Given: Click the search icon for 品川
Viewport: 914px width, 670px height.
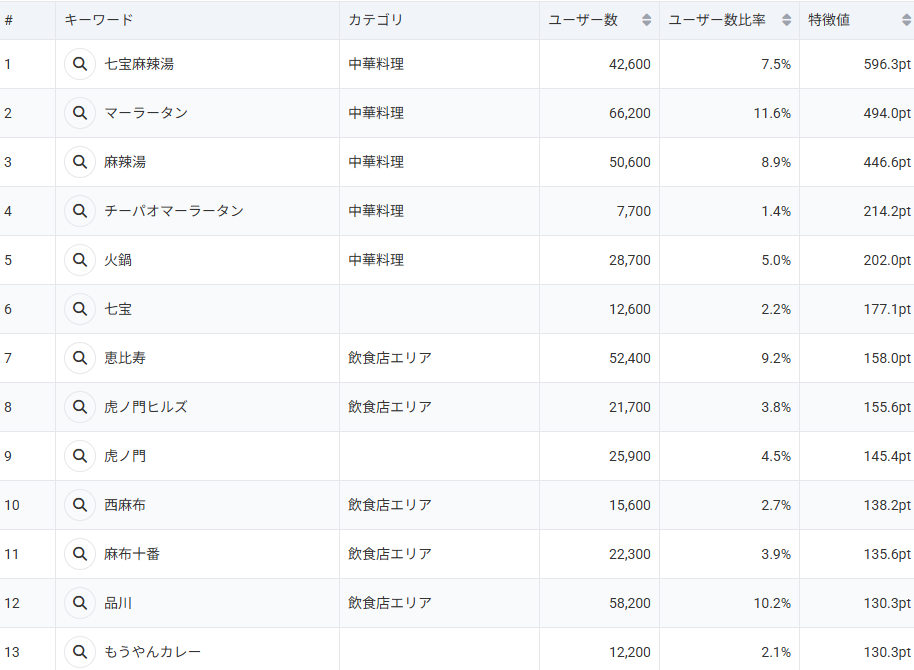Looking at the screenshot, I should point(80,603).
